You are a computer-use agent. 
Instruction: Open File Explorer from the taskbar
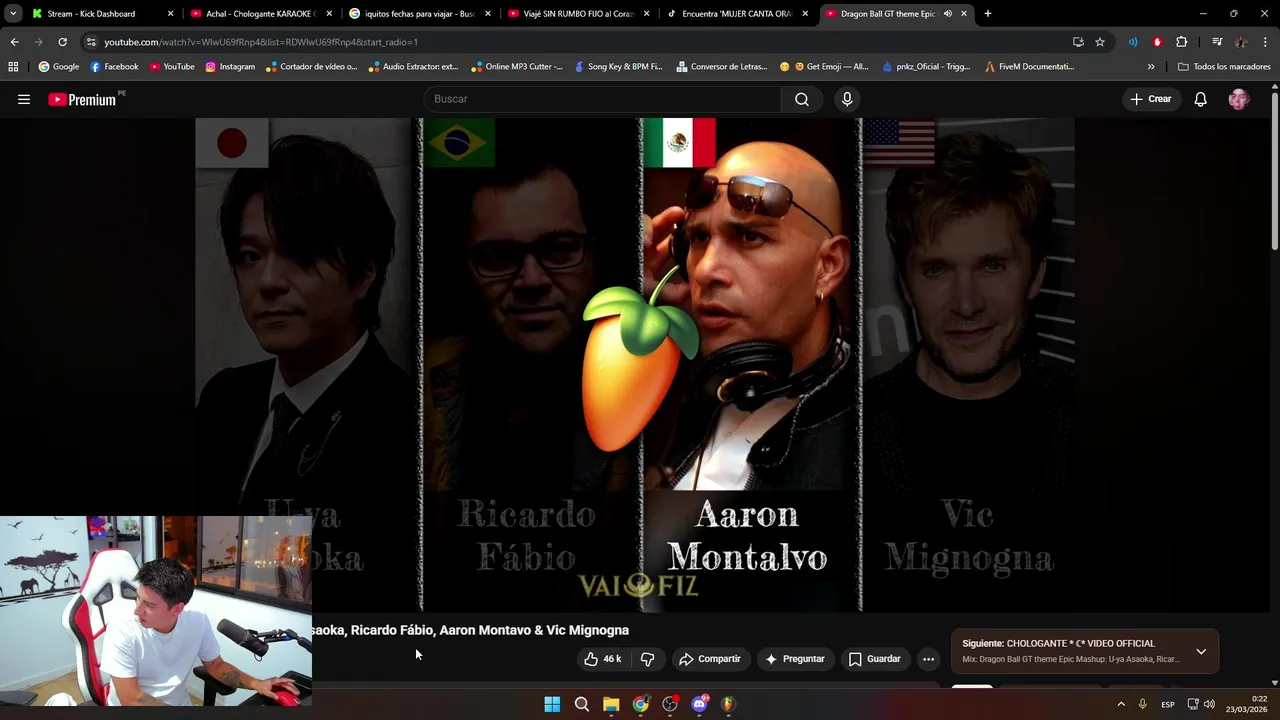click(611, 704)
